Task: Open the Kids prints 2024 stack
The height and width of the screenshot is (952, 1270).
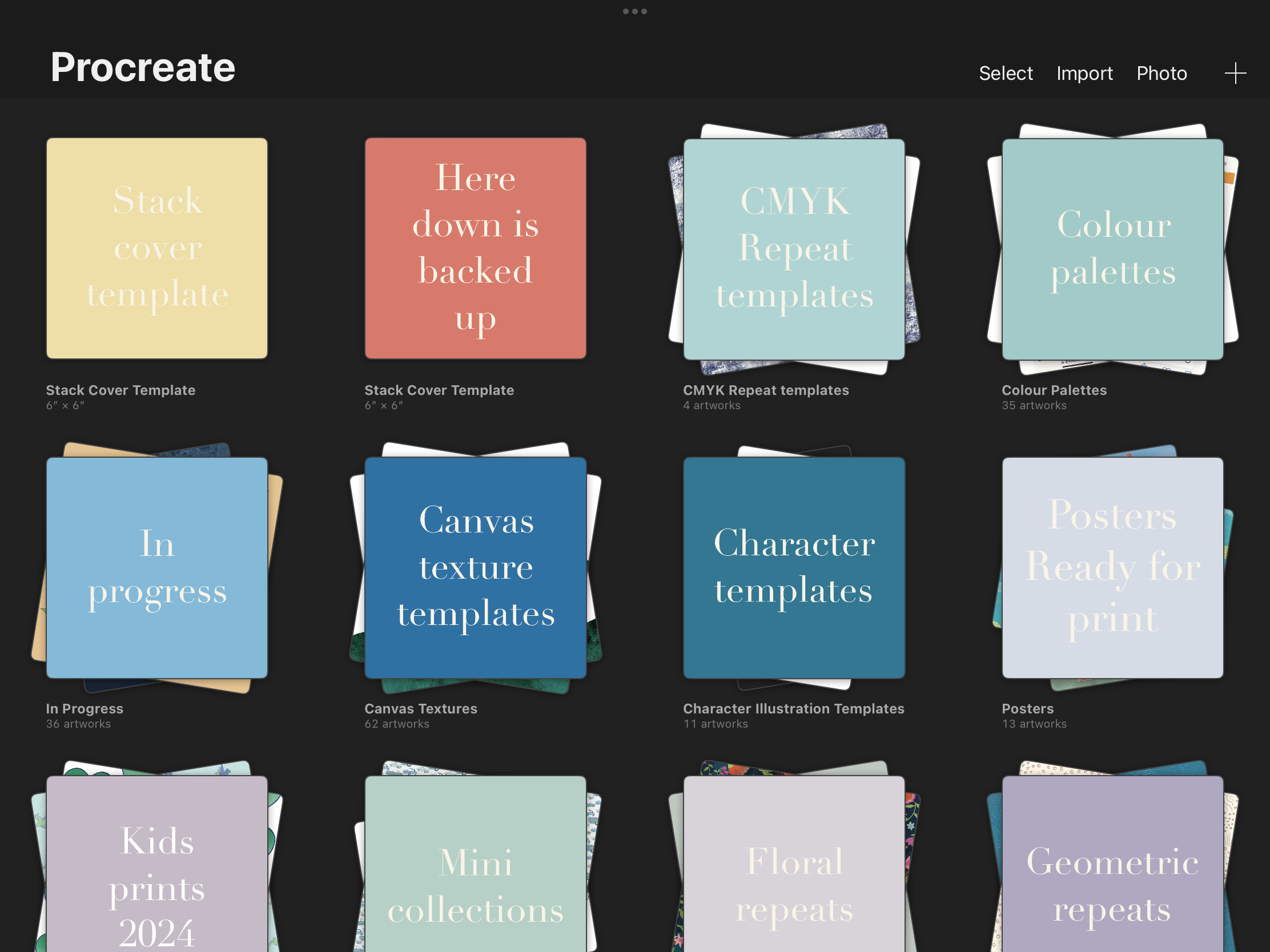Action: click(x=156, y=864)
